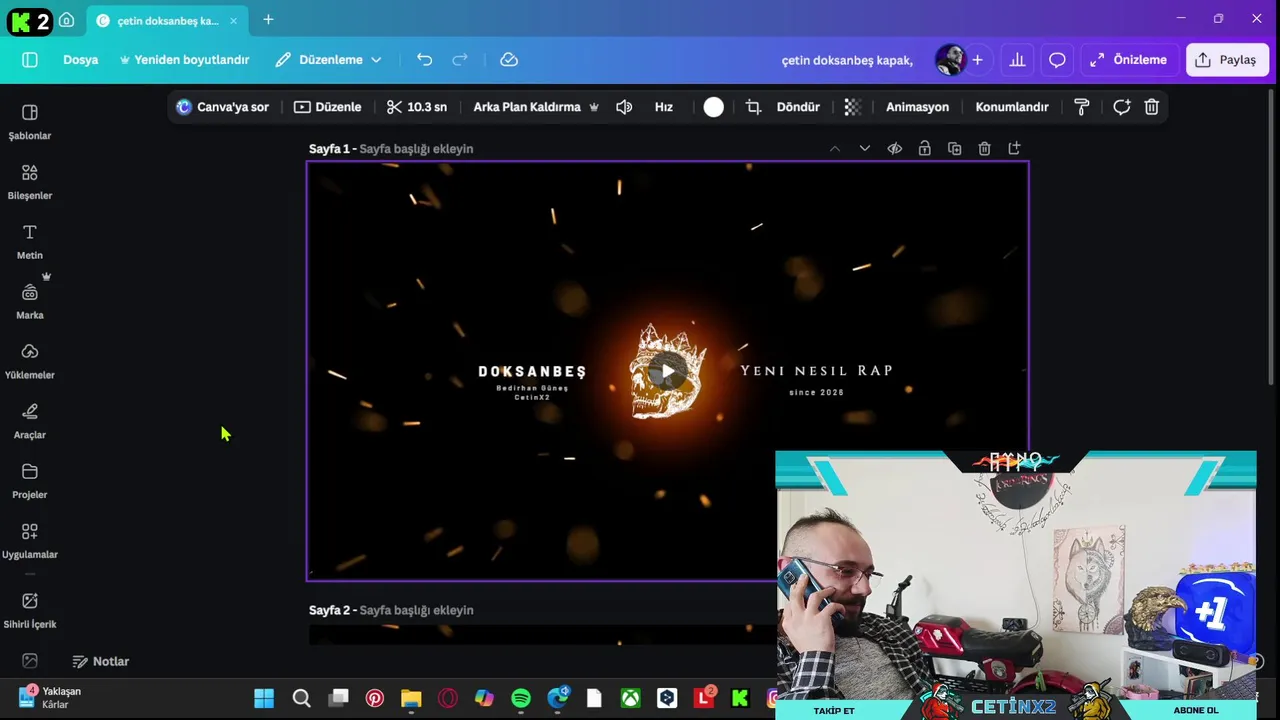1280x720 pixels.
Task: Duplicate page 1
Action: (955, 149)
